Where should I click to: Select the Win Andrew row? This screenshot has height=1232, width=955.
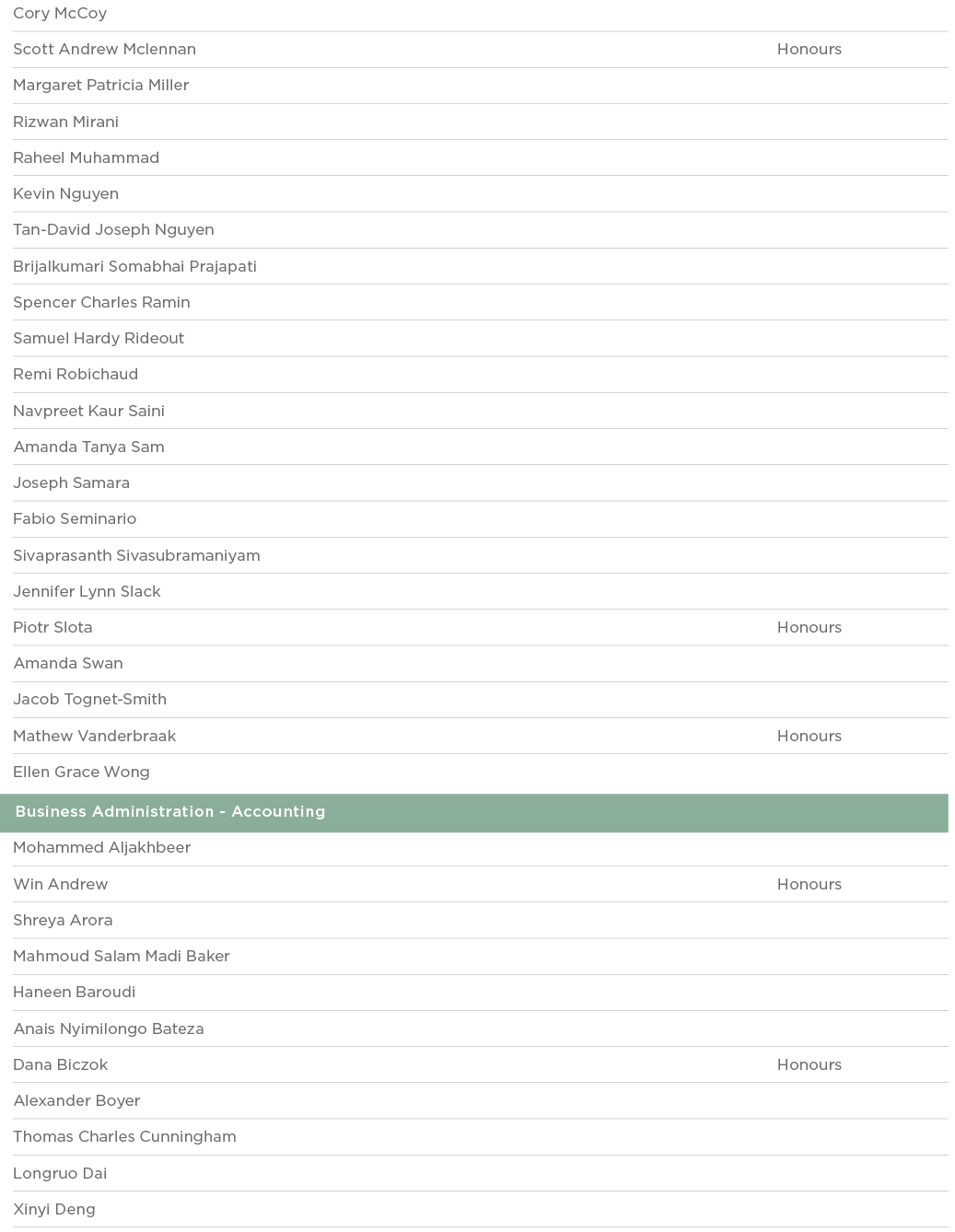[x=60, y=885]
